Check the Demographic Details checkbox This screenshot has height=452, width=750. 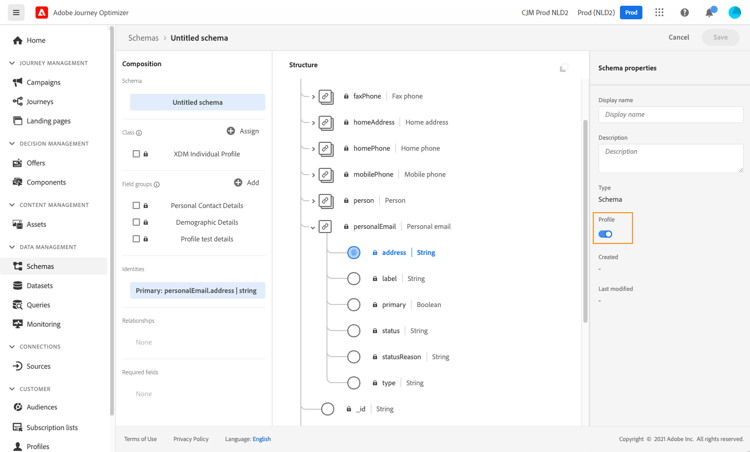(136, 222)
